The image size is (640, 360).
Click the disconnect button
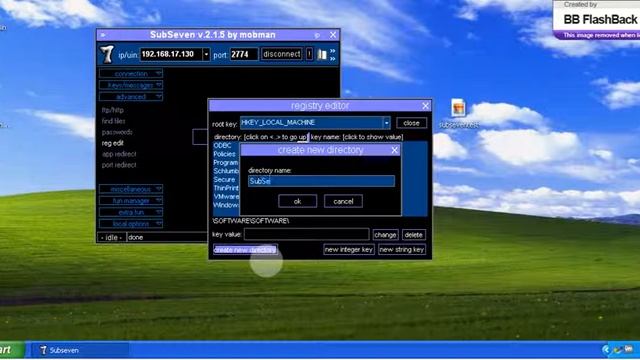click(282, 54)
